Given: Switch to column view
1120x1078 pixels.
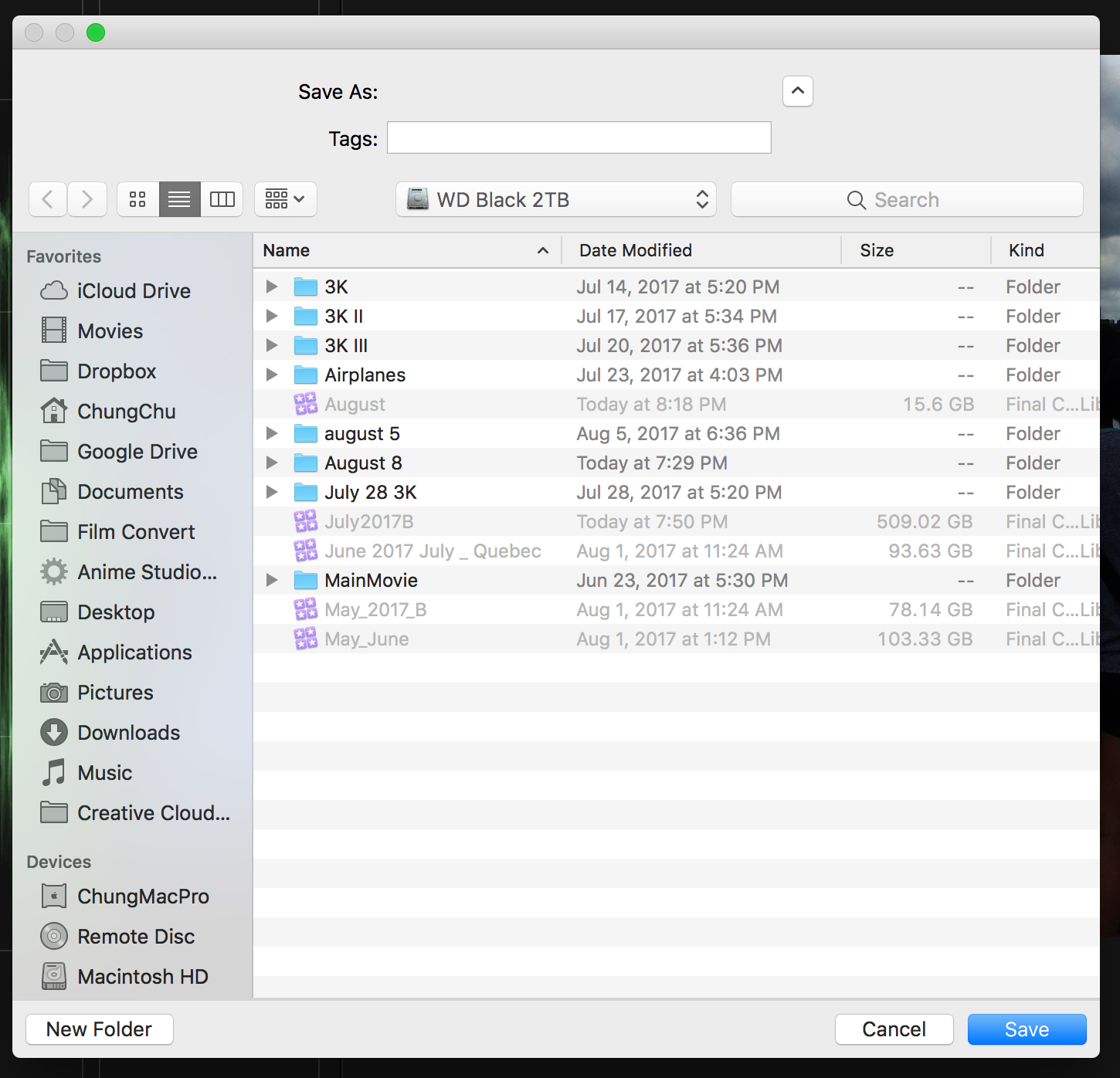Looking at the screenshot, I should click(222, 199).
